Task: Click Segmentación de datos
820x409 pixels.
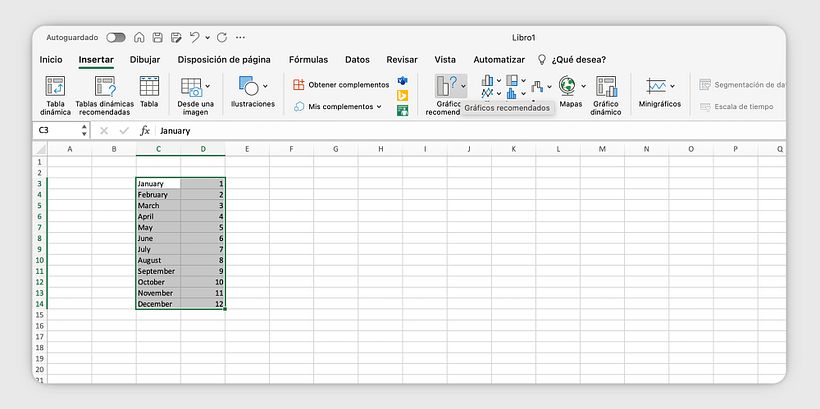Action: (x=743, y=85)
